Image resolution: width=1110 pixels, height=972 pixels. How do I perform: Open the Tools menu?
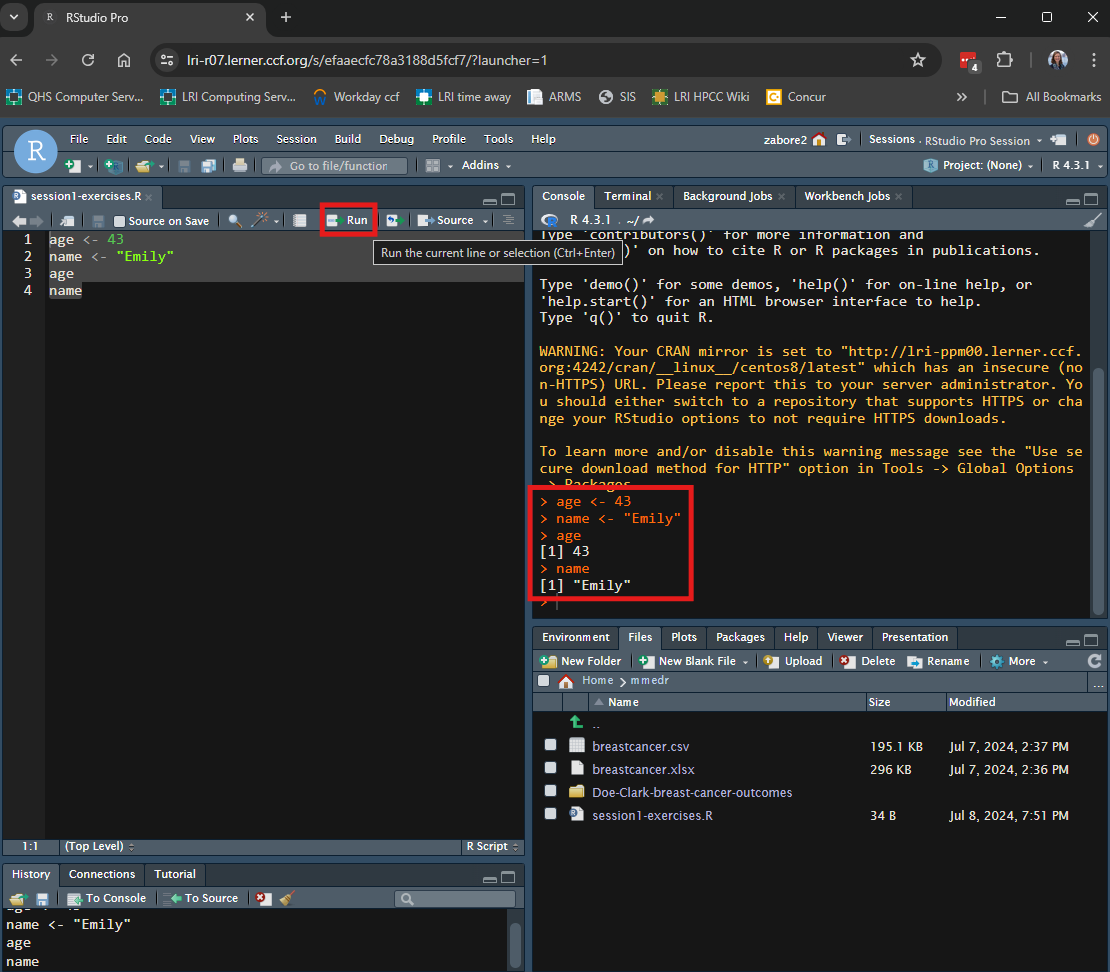click(498, 139)
